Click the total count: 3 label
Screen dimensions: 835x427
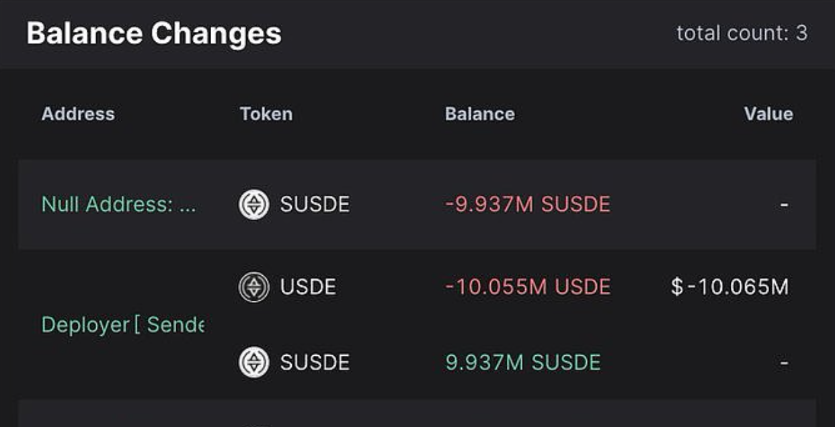(741, 33)
